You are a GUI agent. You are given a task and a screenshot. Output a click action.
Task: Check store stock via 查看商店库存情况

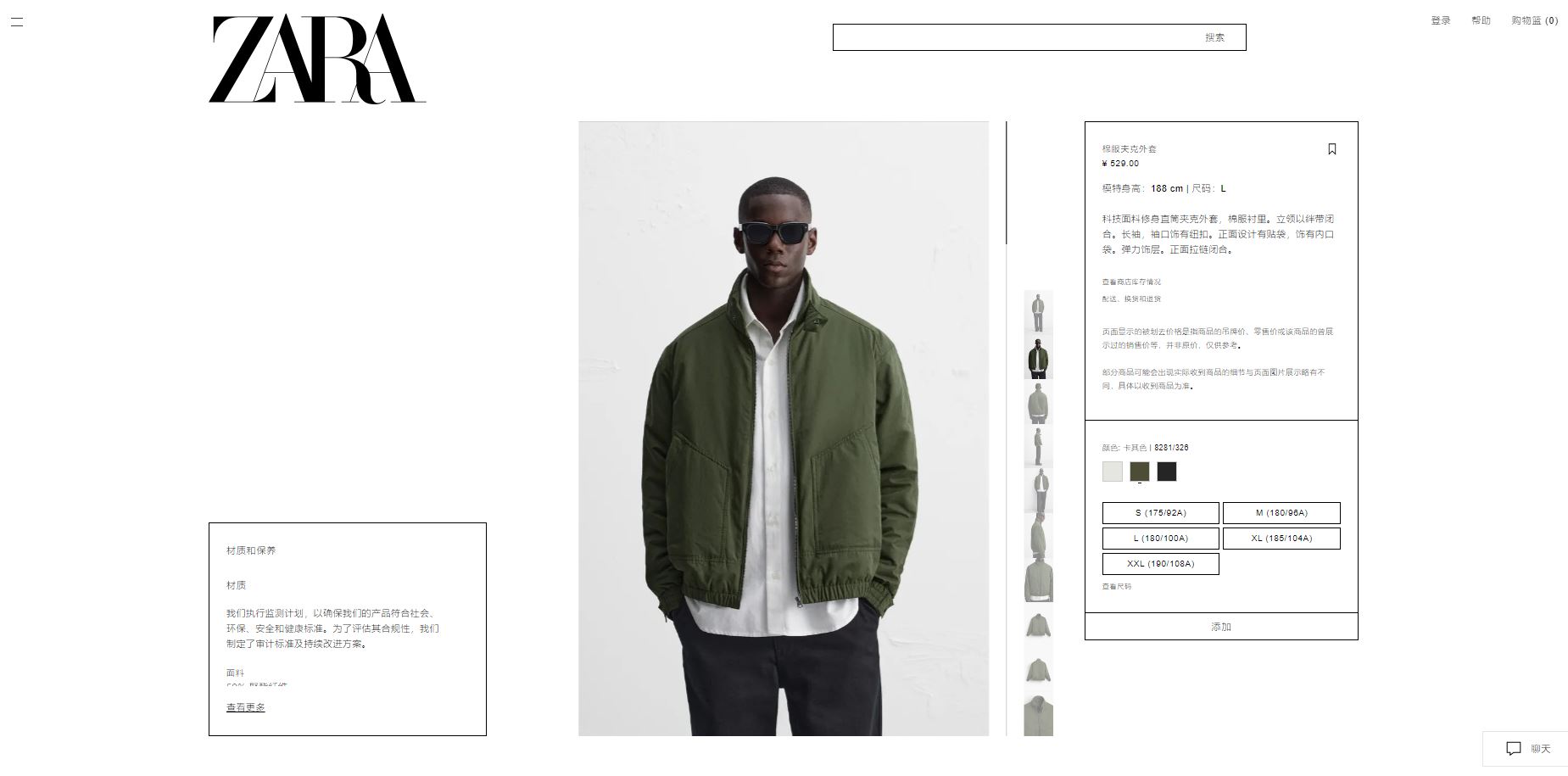1131,282
